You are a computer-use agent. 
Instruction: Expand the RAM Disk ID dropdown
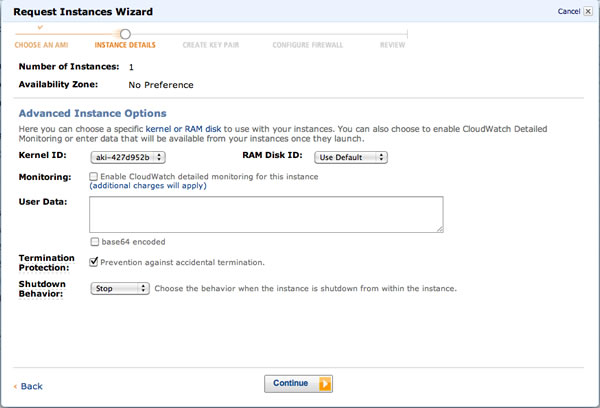351,157
